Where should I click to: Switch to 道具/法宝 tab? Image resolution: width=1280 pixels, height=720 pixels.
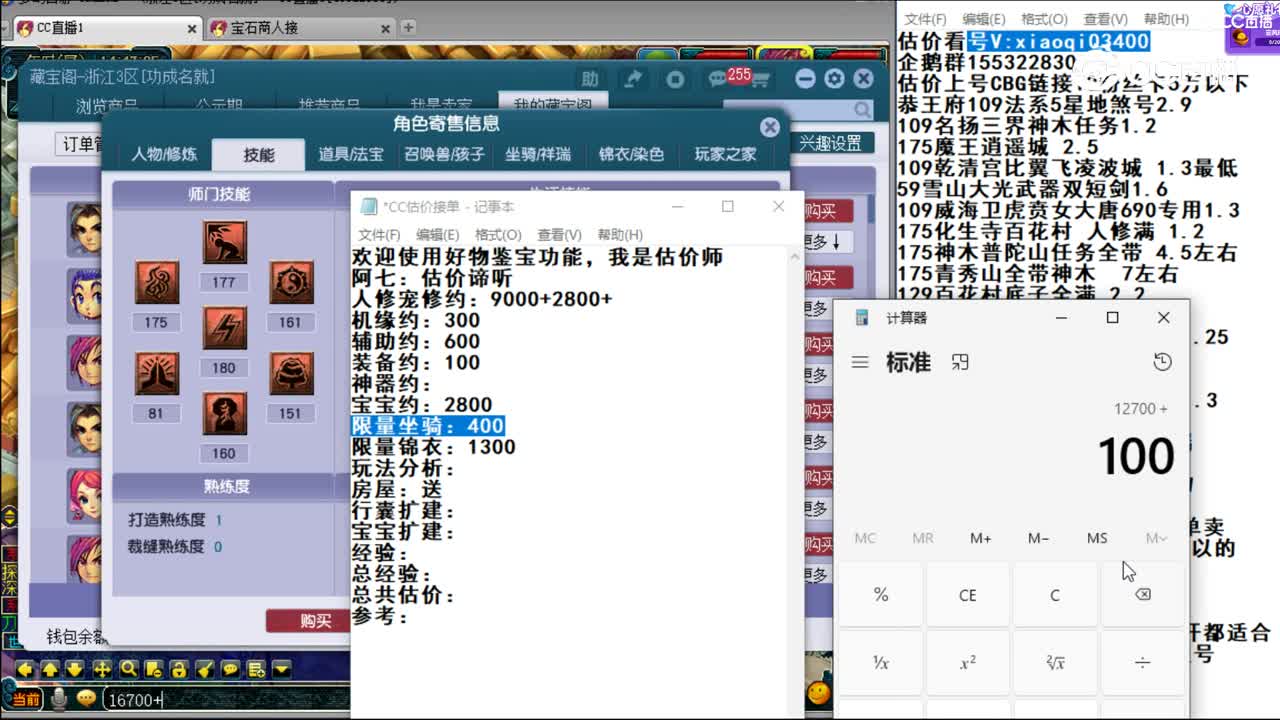351,154
